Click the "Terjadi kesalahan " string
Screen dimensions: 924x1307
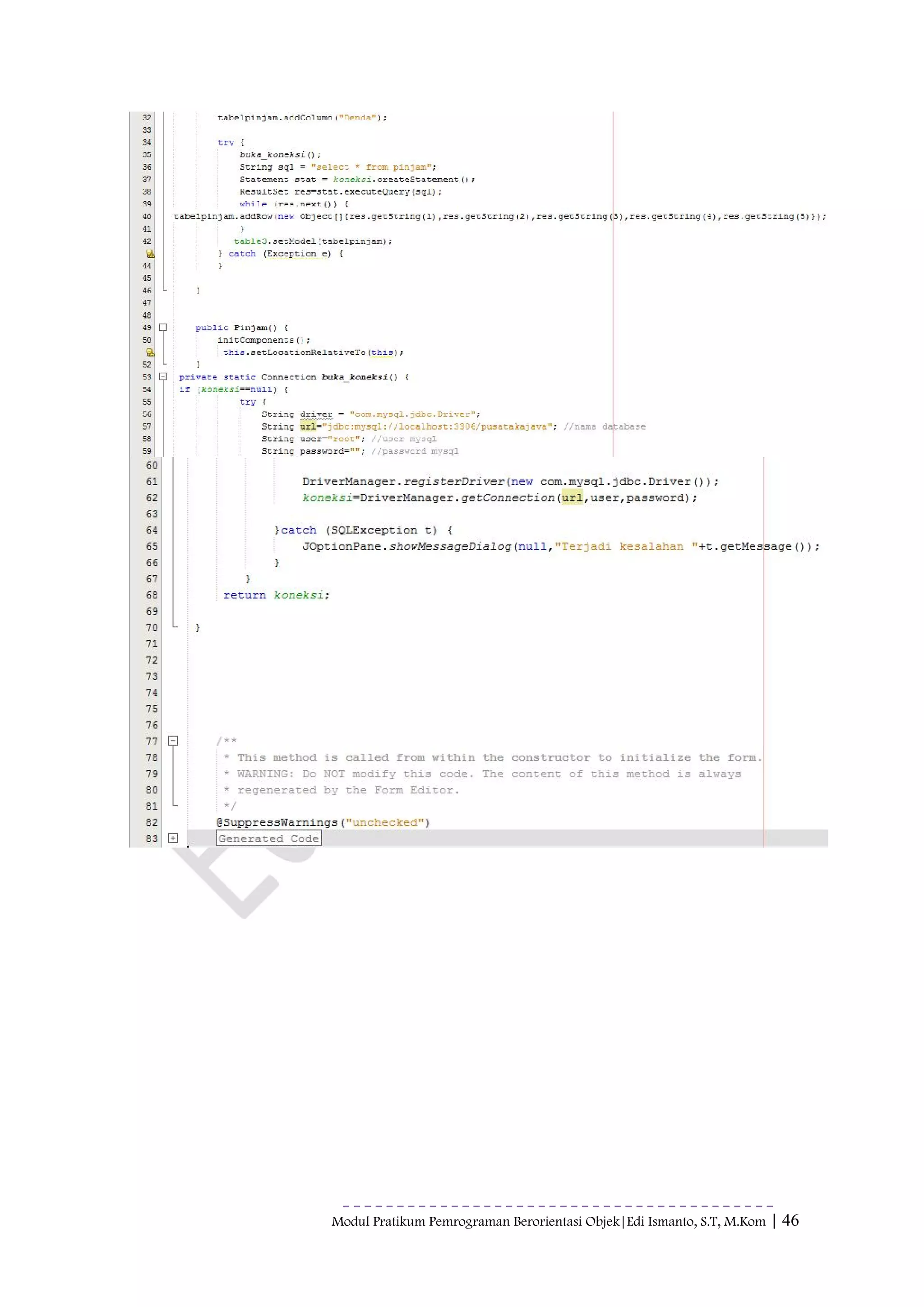coord(626,547)
